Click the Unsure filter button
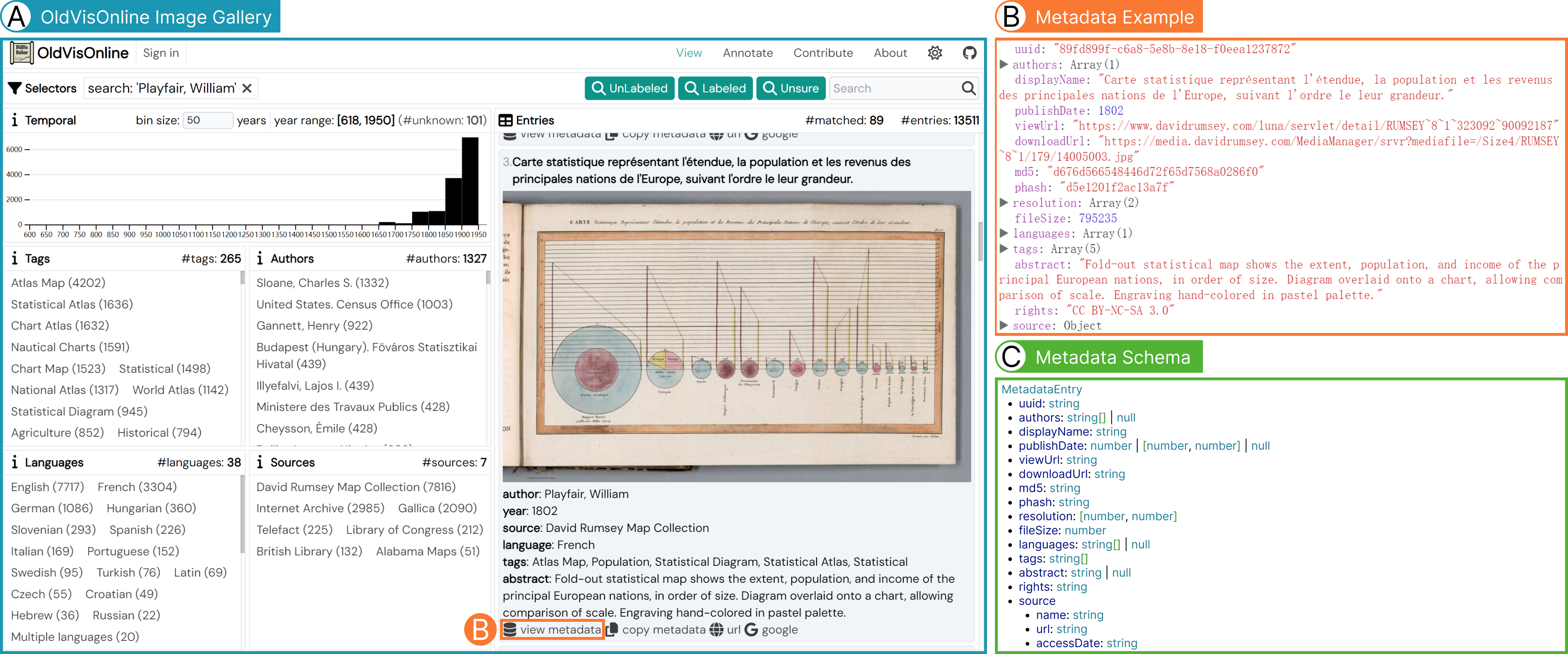Viewport: 1568px width, 654px height. [x=791, y=88]
